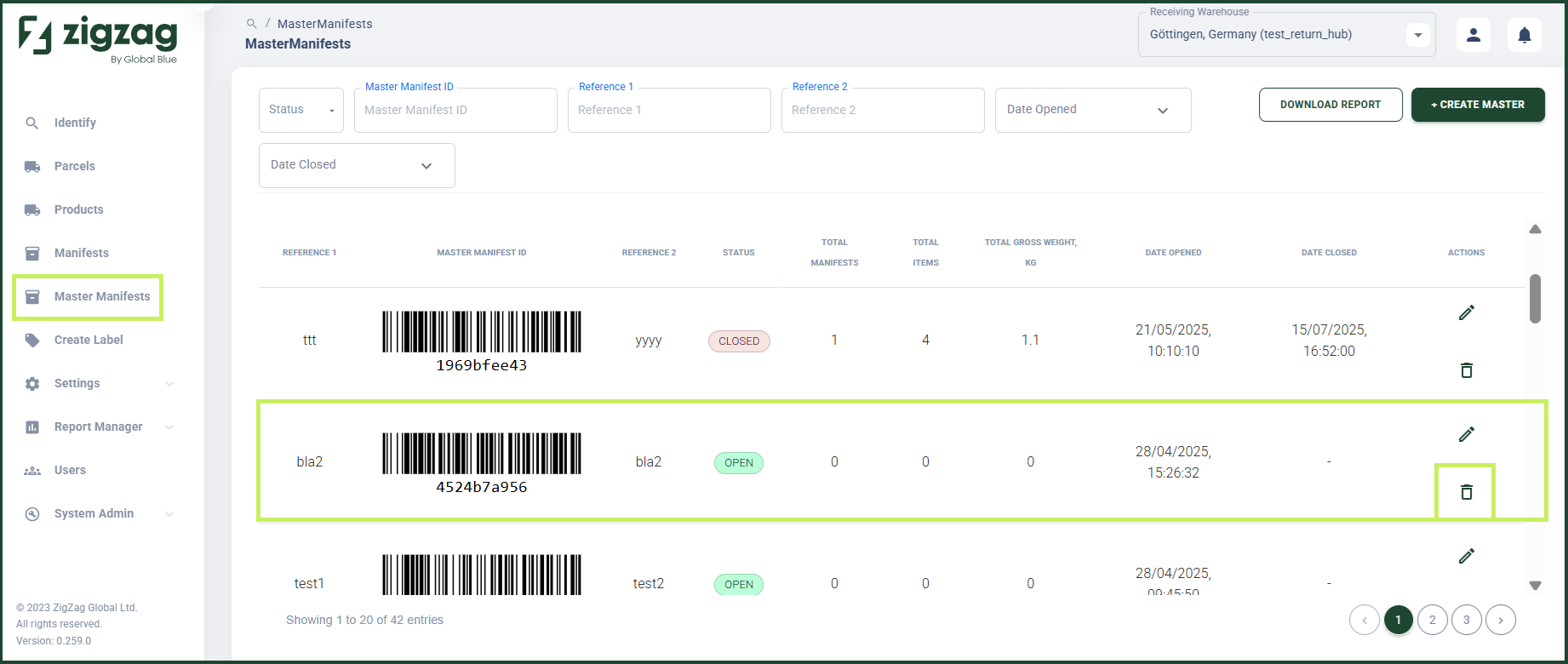Open user profile icon in header
This screenshot has width=1568, height=664.
point(1474,35)
